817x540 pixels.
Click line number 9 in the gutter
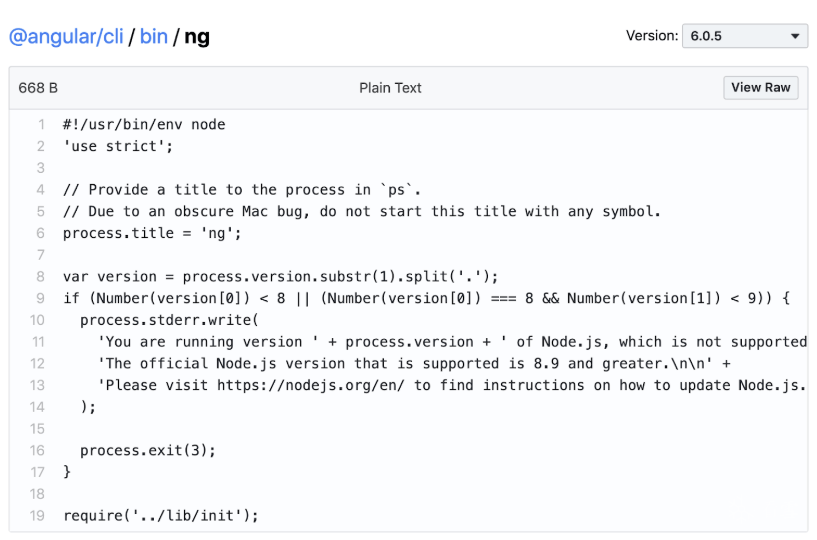tap(41, 298)
